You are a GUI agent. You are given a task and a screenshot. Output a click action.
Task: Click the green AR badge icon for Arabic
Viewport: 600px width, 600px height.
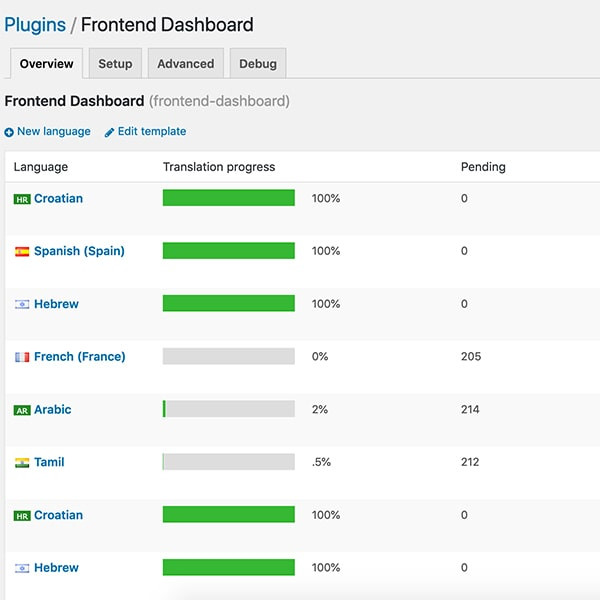[x=22, y=410]
